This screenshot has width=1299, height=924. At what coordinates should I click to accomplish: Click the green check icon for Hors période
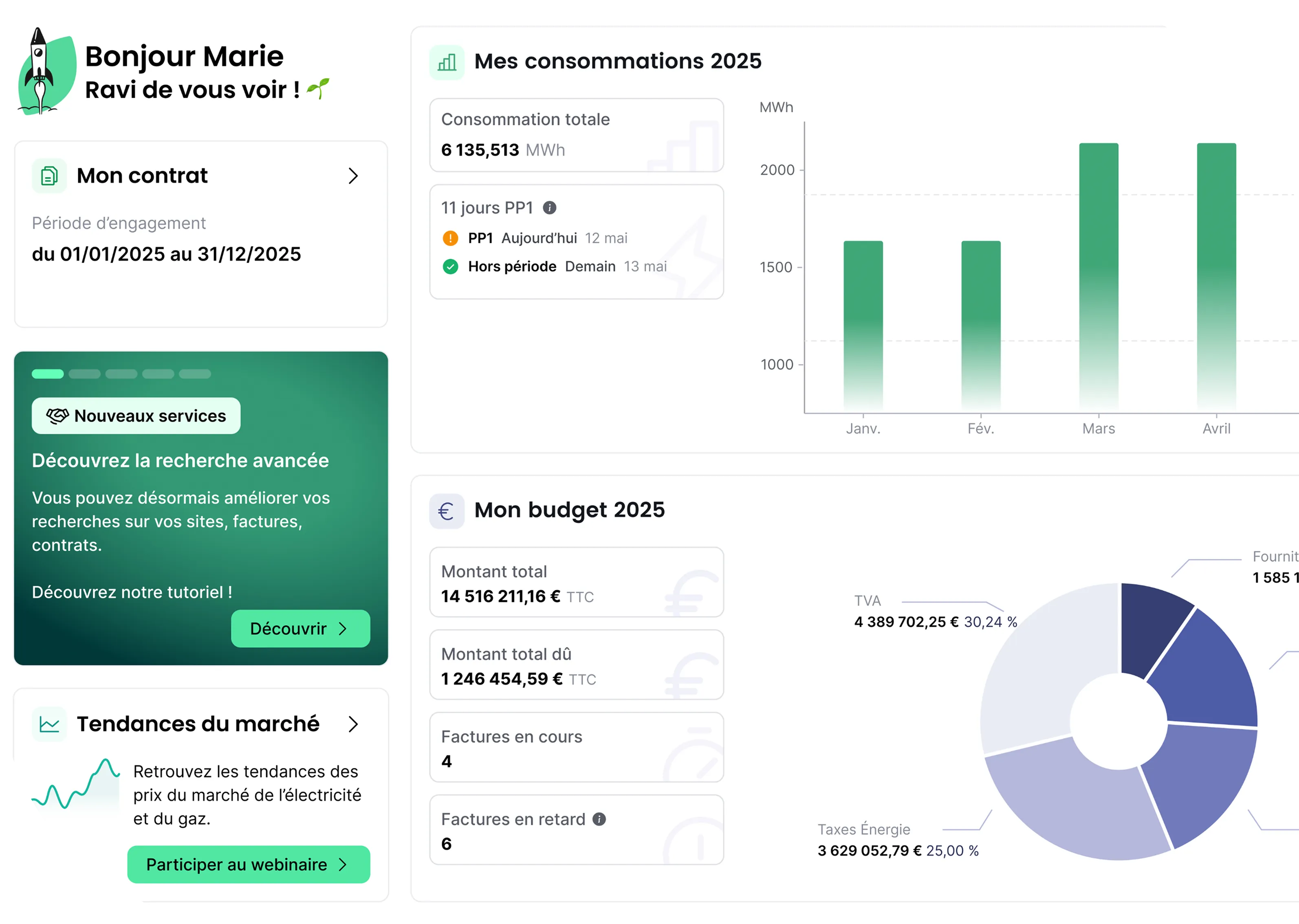pyautogui.click(x=450, y=266)
